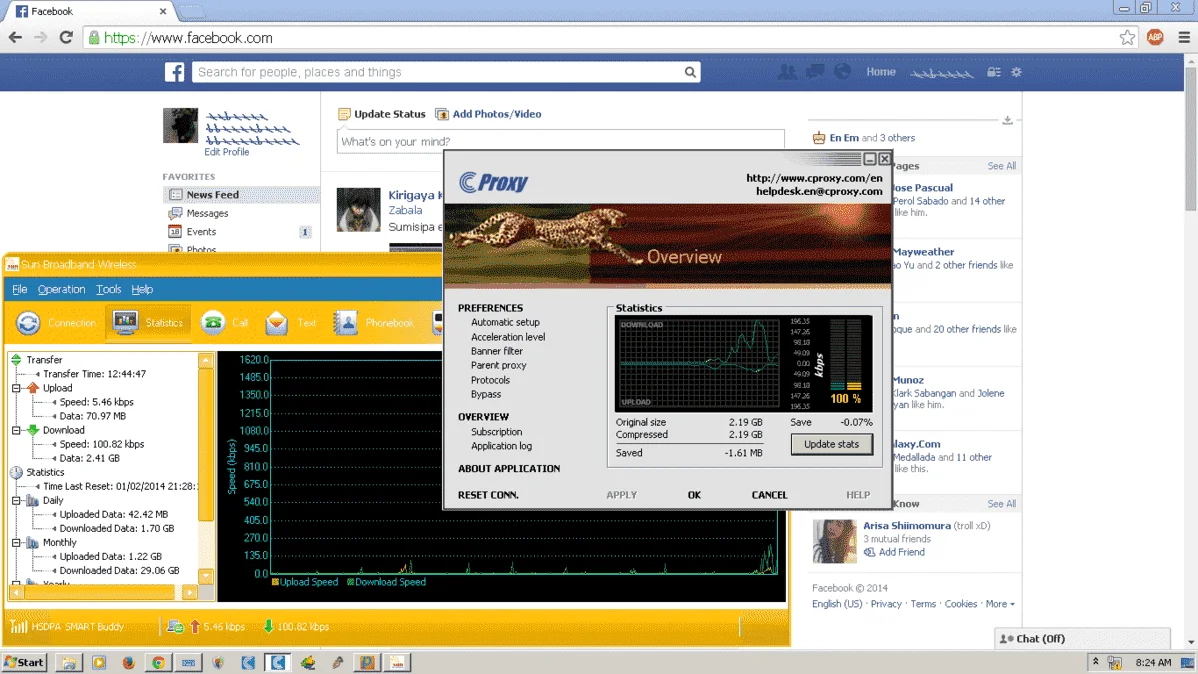Click OK in CProxy dialog

pos(694,495)
